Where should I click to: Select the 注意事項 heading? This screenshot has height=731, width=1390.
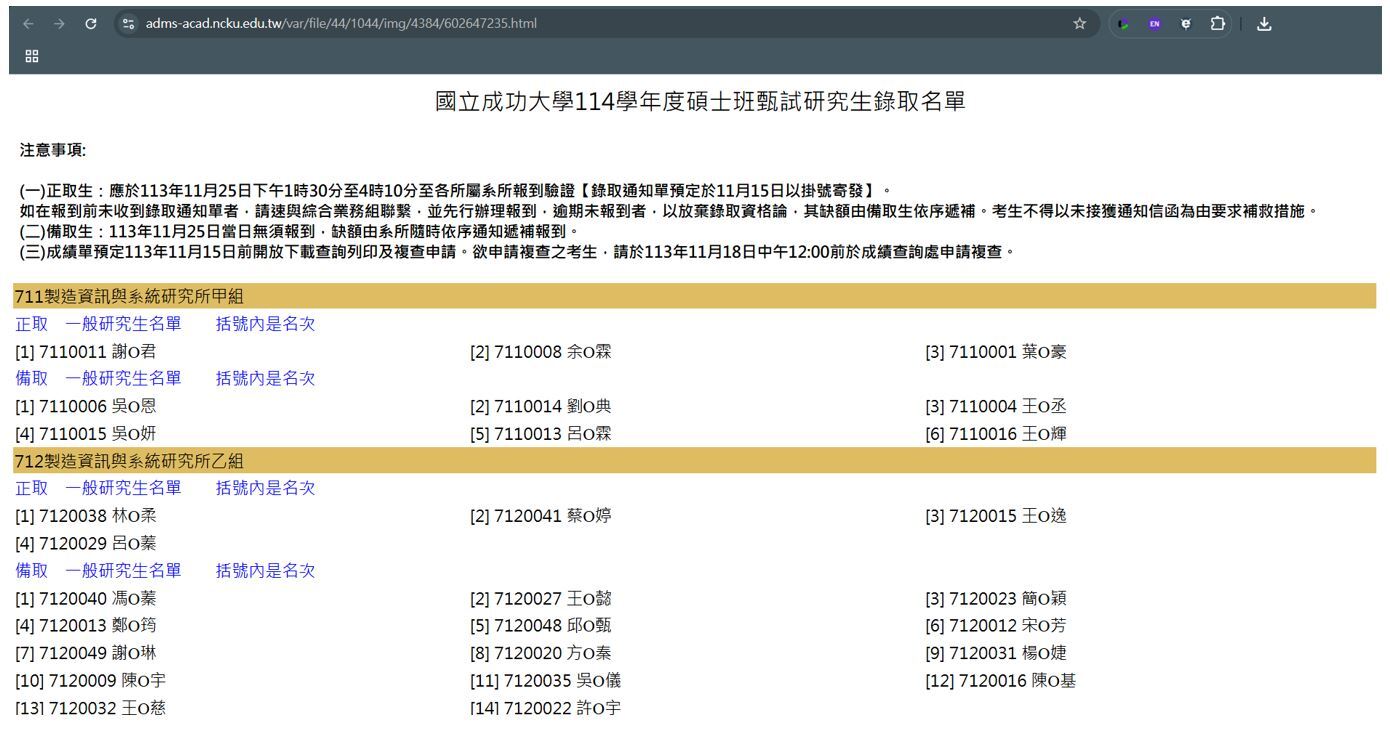click(53, 150)
